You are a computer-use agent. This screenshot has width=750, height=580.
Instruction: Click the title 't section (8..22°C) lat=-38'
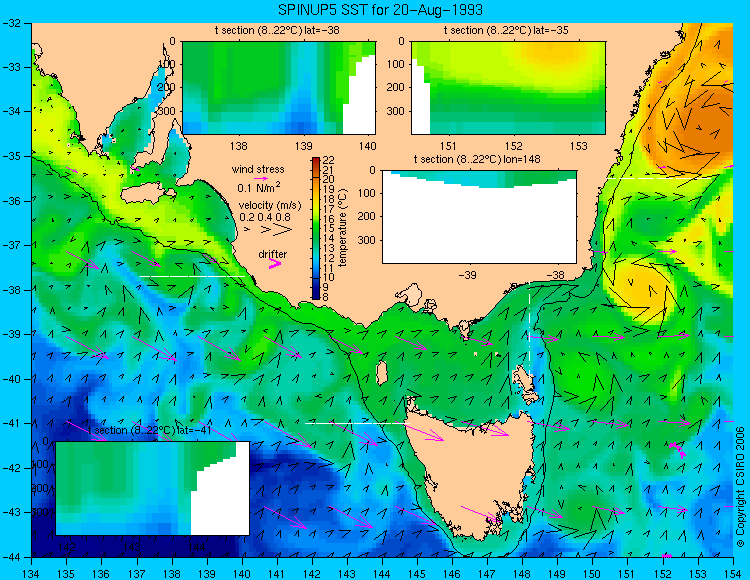point(277,31)
